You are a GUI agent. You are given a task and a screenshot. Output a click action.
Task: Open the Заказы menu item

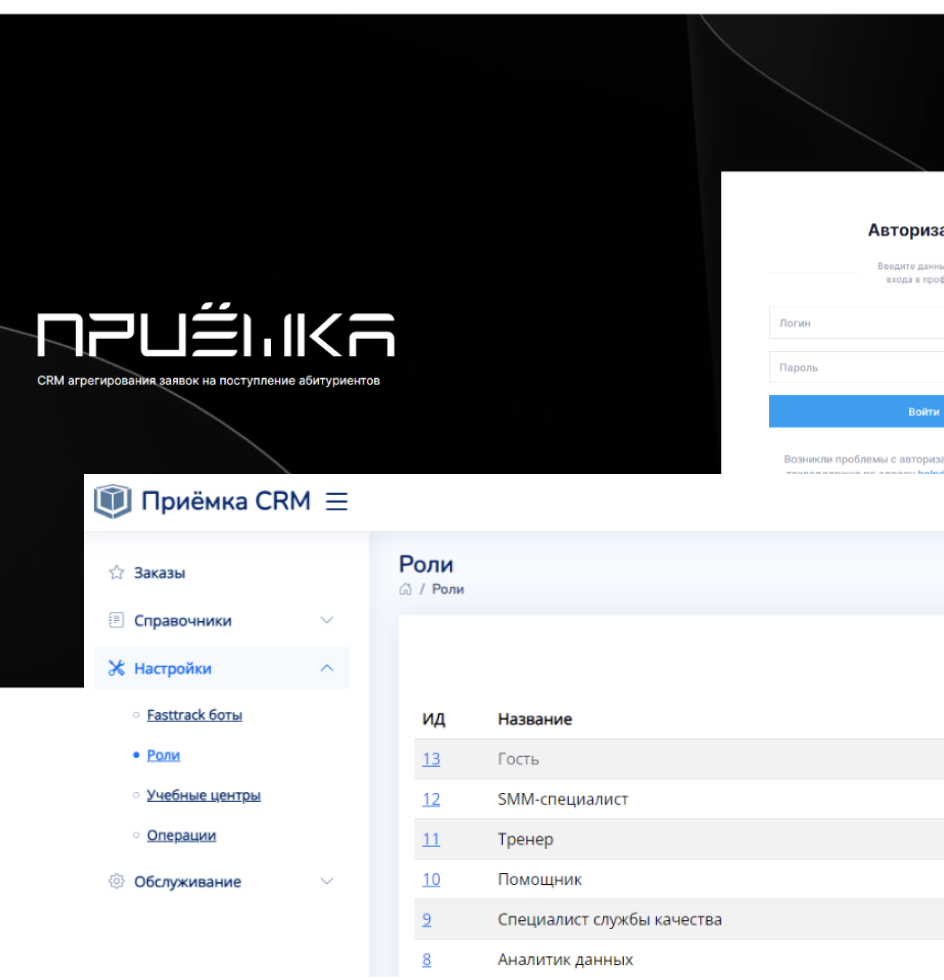tap(159, 572)
